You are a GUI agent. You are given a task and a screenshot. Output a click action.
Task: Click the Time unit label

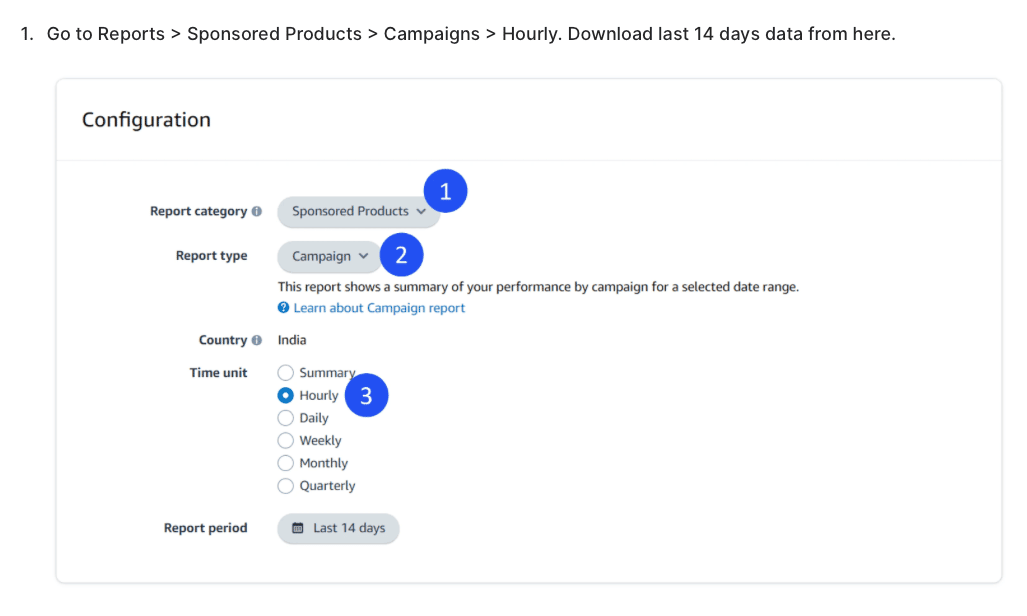pyautogui.click(x=219, y=372)
